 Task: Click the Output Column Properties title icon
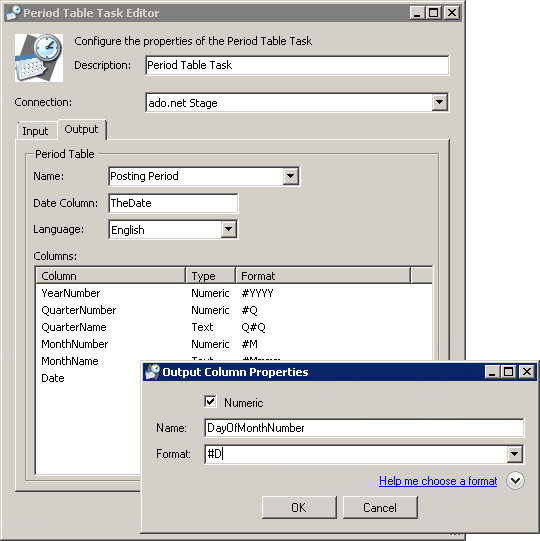(x=152, y=372)
